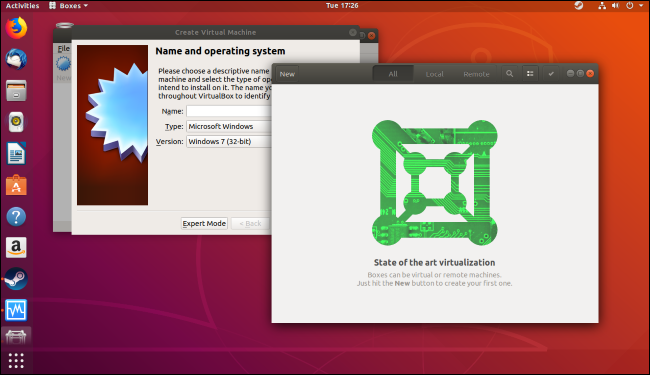
Task: Minimize the Boxes window
Action: (570, 73)
